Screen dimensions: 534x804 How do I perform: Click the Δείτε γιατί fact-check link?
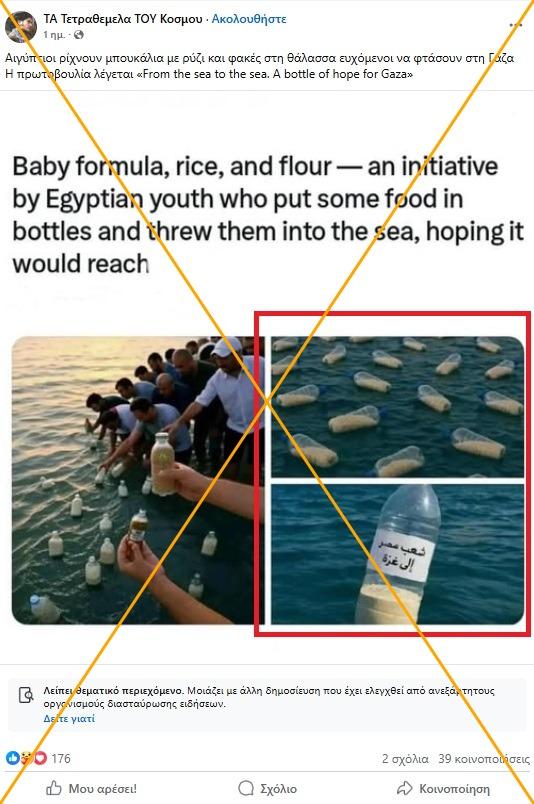[69, 718]
